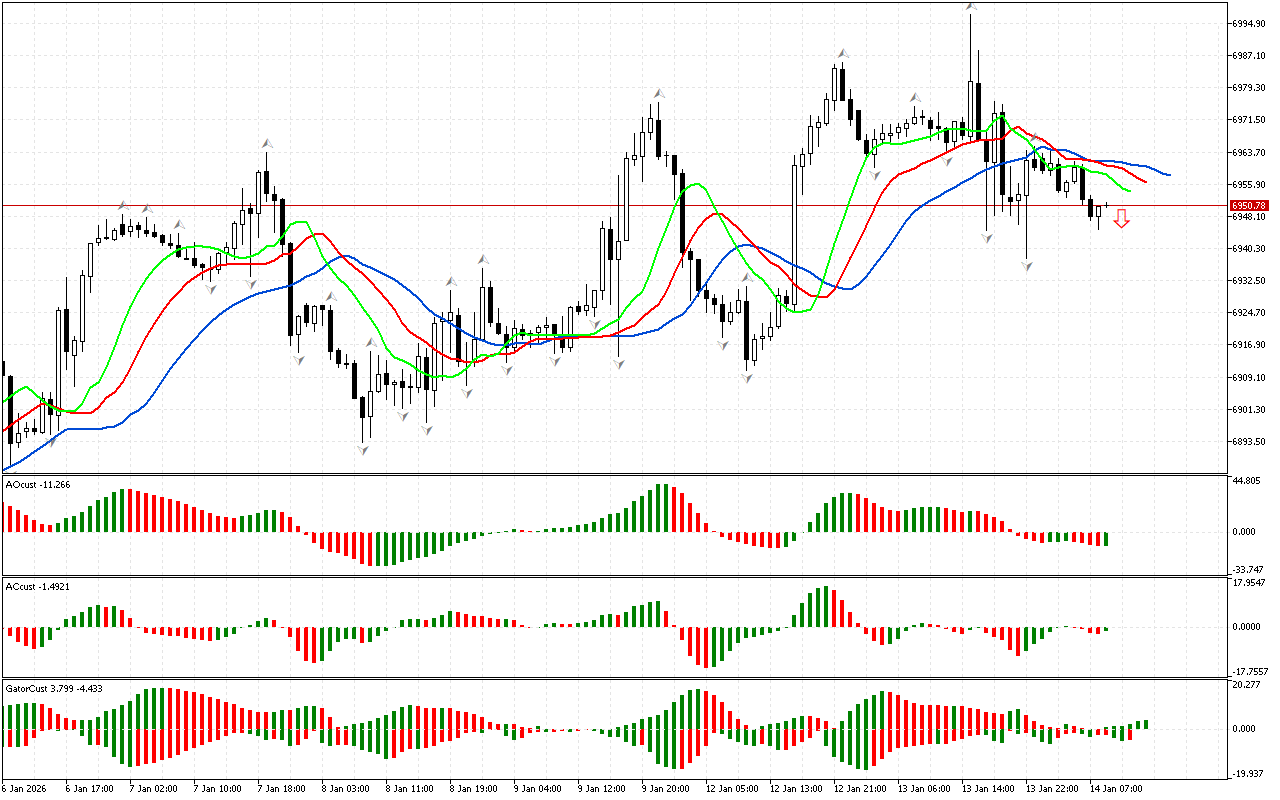Click the right end of the blue Alligator line
The height and width of the screenshot is (800, 1280).
coord(1169,175)
